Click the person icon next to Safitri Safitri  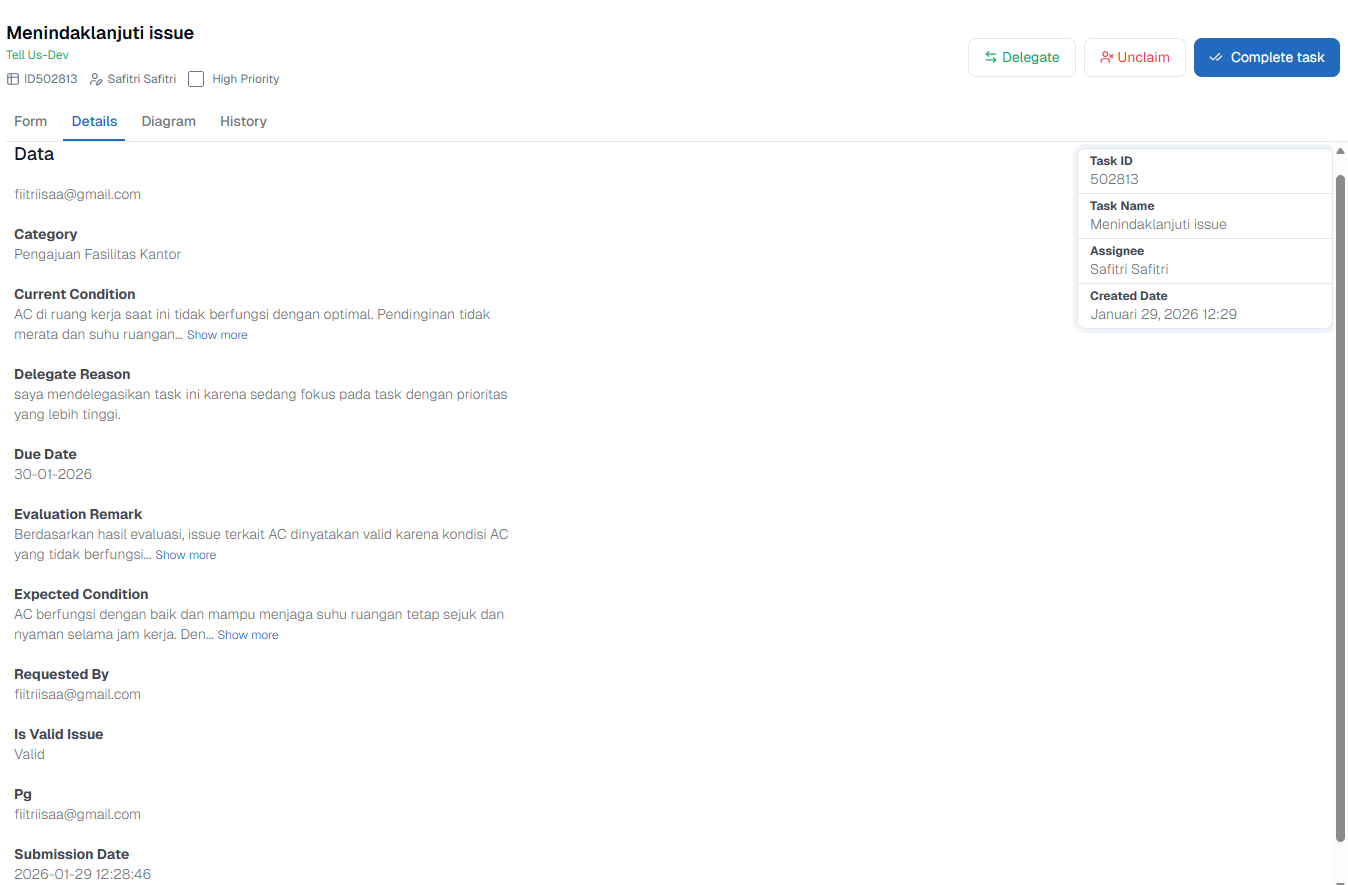[x=95, y=78]
